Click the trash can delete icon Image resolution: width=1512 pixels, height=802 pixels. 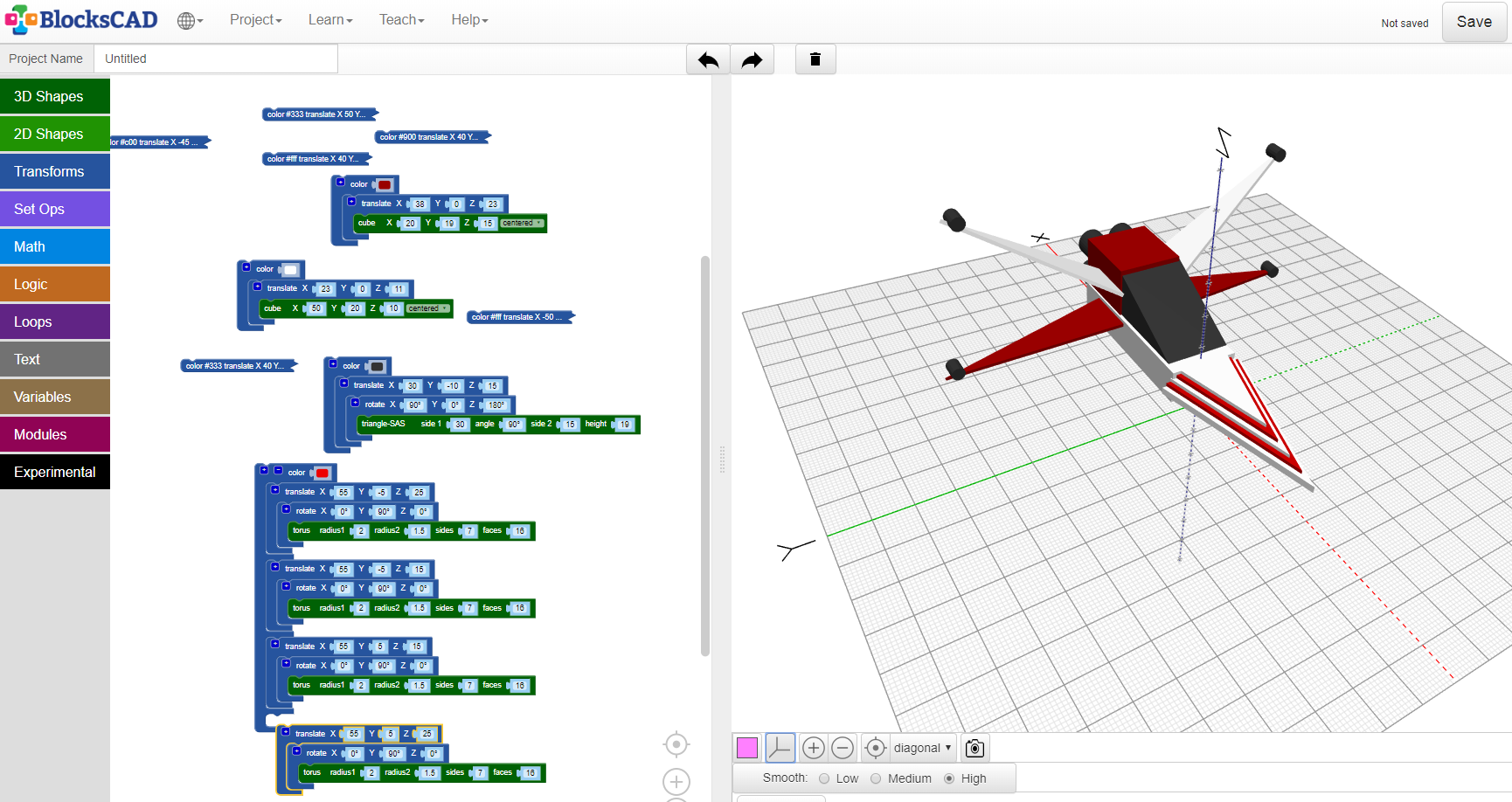tap(815, 59)
